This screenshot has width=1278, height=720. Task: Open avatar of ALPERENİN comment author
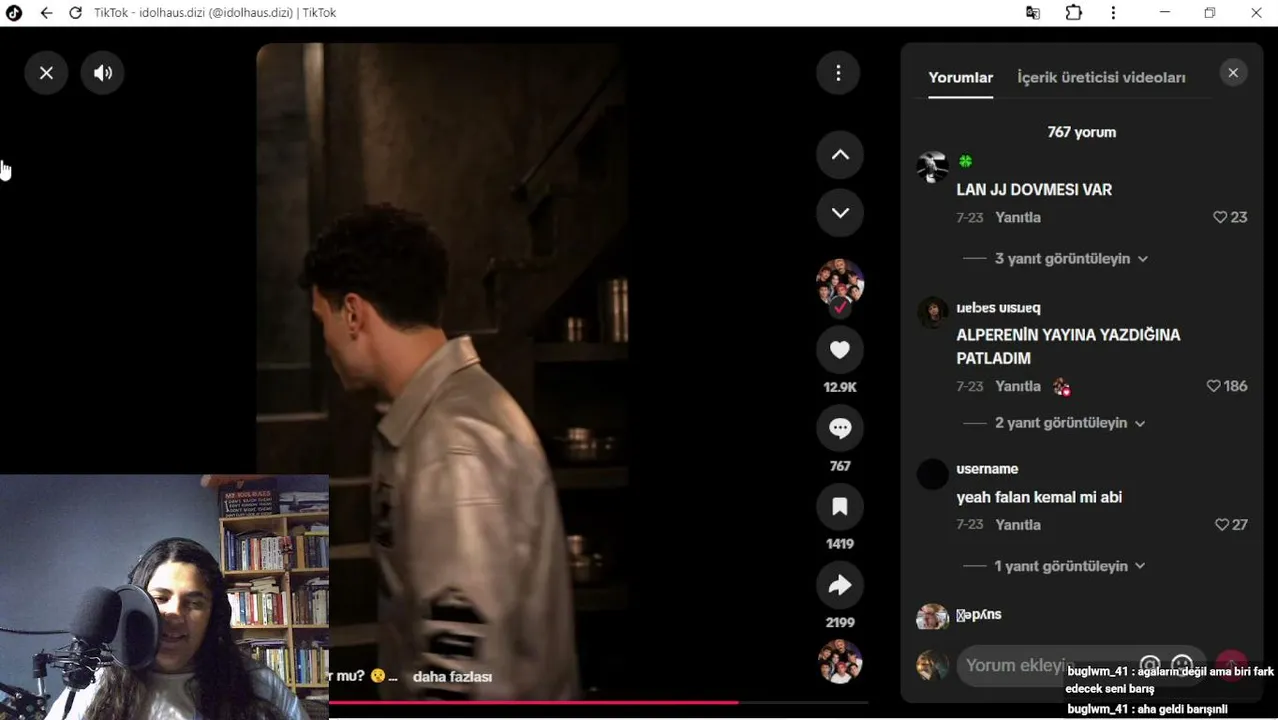932,313
